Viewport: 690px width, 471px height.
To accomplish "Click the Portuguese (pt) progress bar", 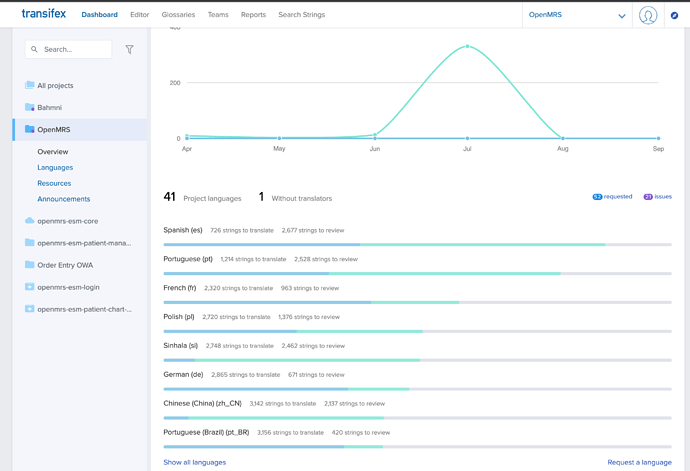I will click(x=417, y=273).
